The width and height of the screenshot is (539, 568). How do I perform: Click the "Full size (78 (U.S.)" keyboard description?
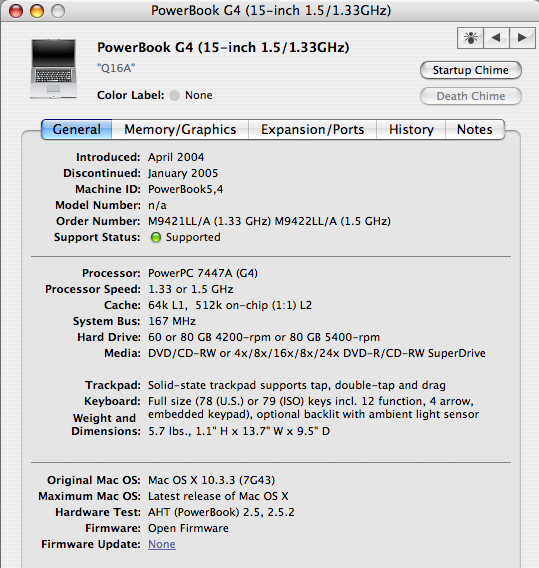click(313, 408)
